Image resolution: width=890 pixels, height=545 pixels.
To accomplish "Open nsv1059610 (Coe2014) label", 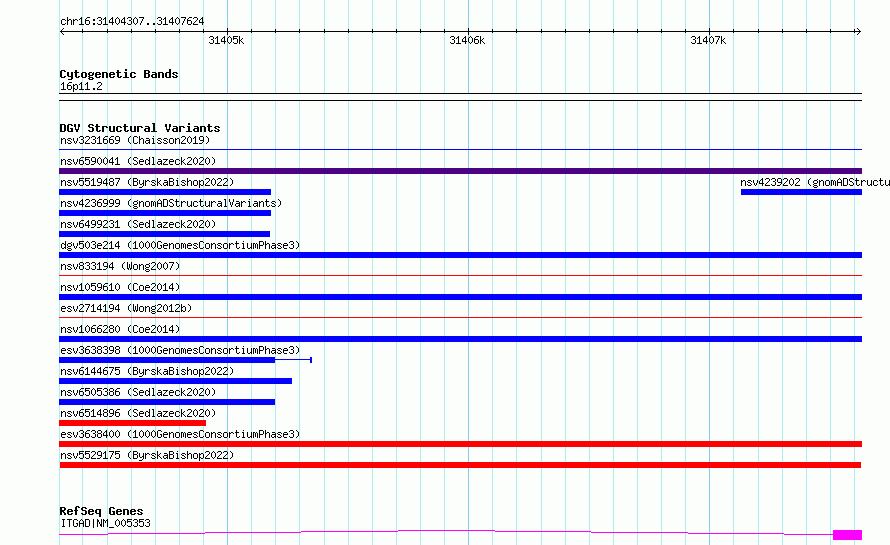I will pyautogui.click(x=120, y=287).
